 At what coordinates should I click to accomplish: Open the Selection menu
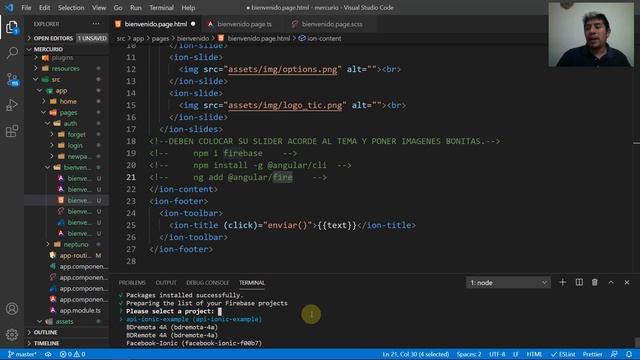pyautogui.click(x=71, y=8)
